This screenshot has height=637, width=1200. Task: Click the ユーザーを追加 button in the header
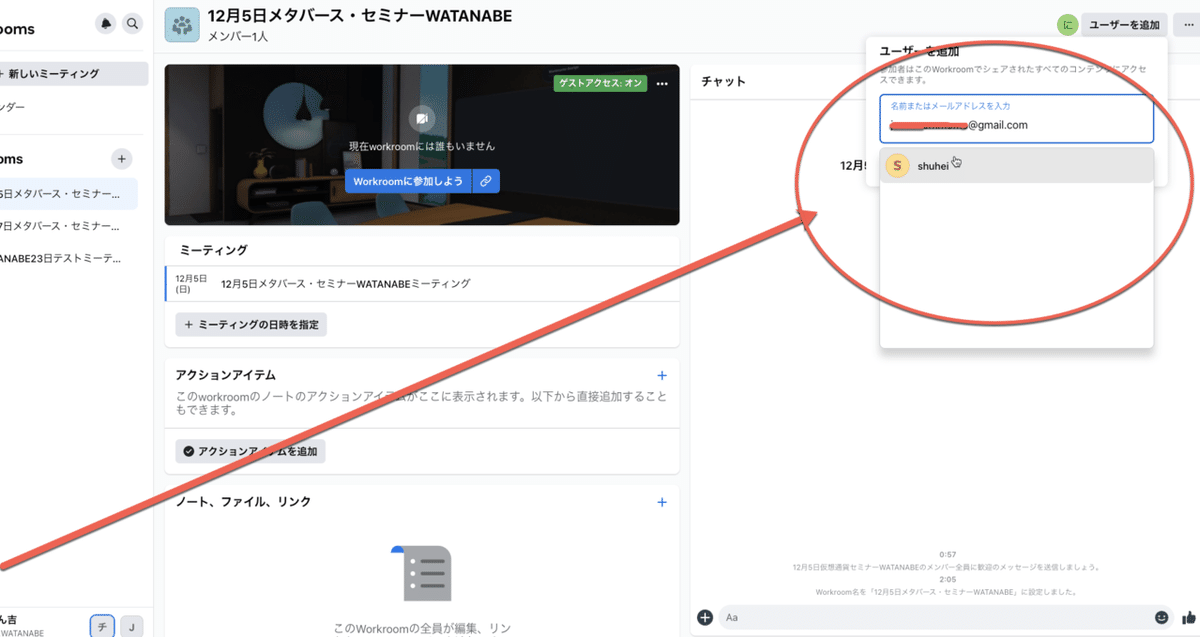1125,25
